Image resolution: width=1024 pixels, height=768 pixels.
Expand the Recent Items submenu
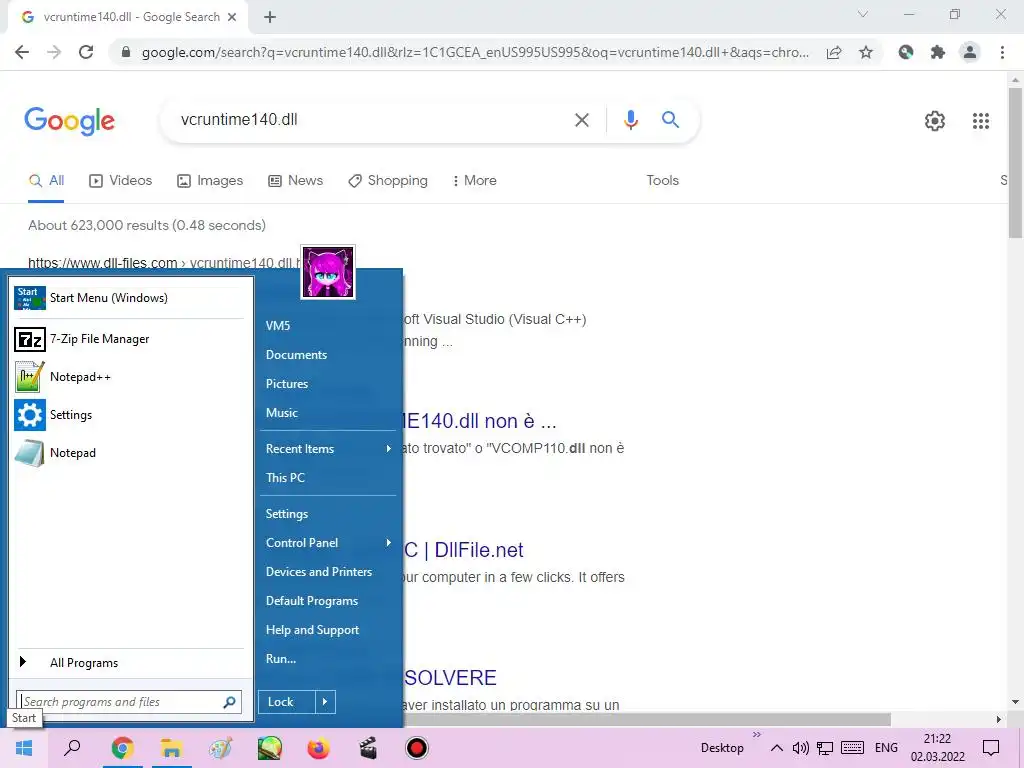(x=328, y=449)
